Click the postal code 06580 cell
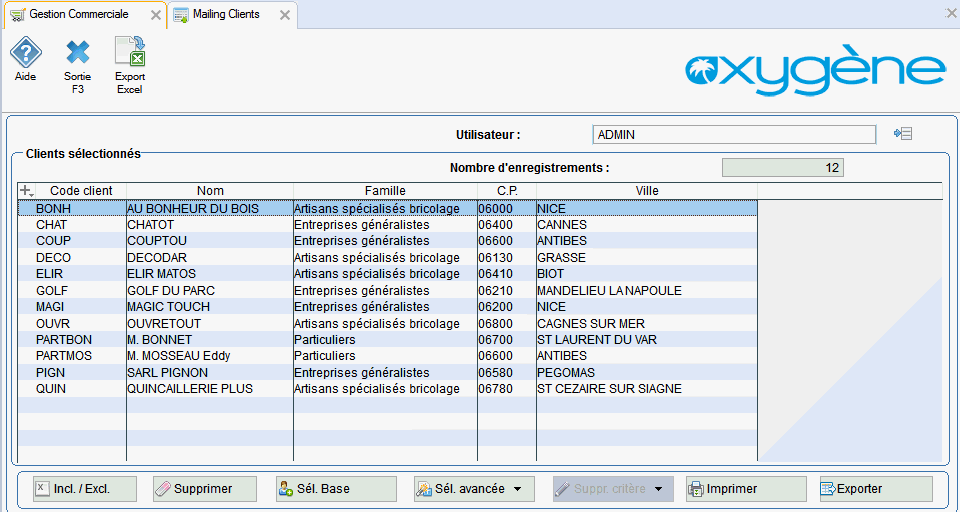The width and height of the screenshot is (960, 512). (507, 372)
